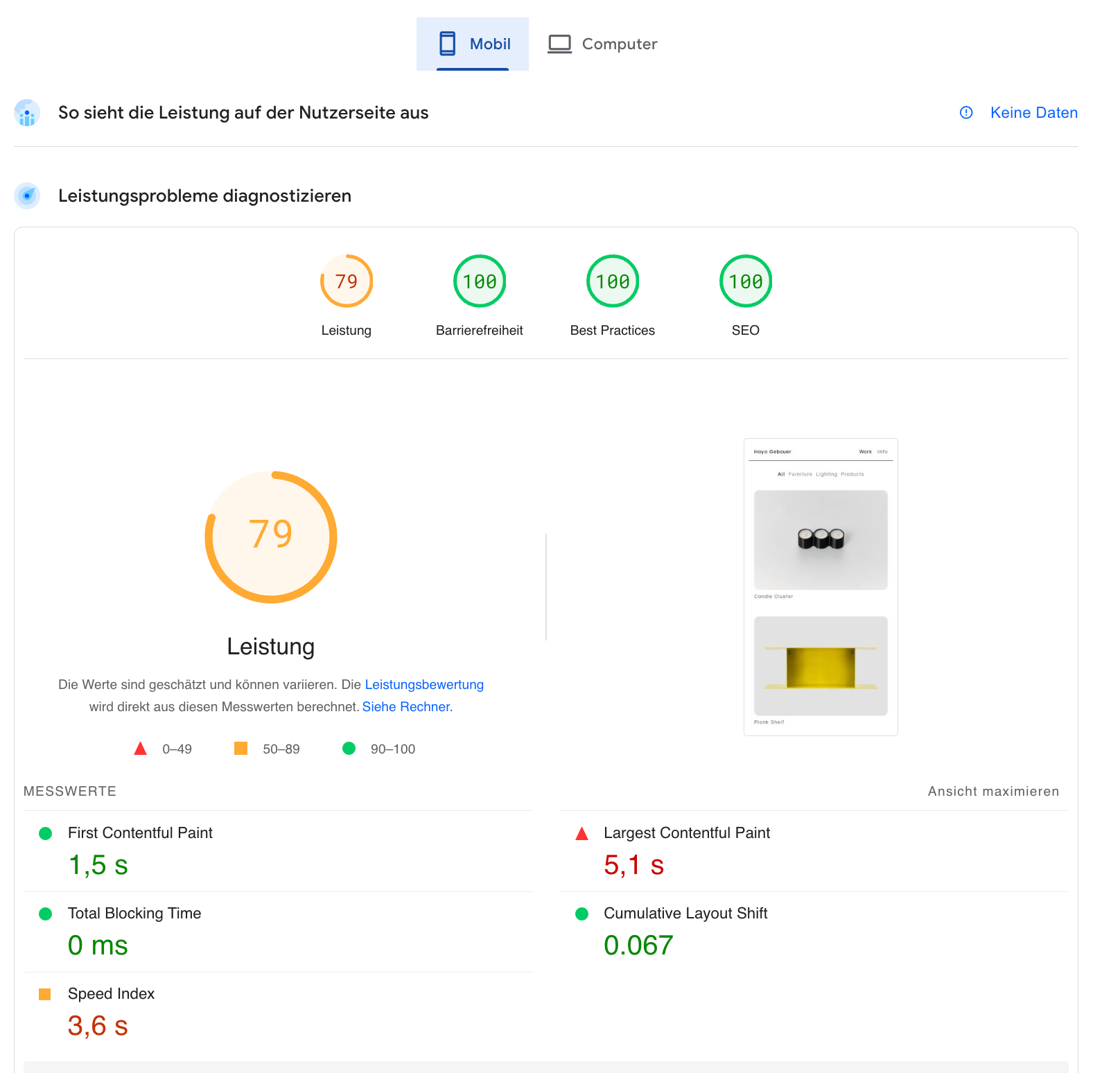Expand the Largest Contentful Paint metric

click(x=686, y=832)
